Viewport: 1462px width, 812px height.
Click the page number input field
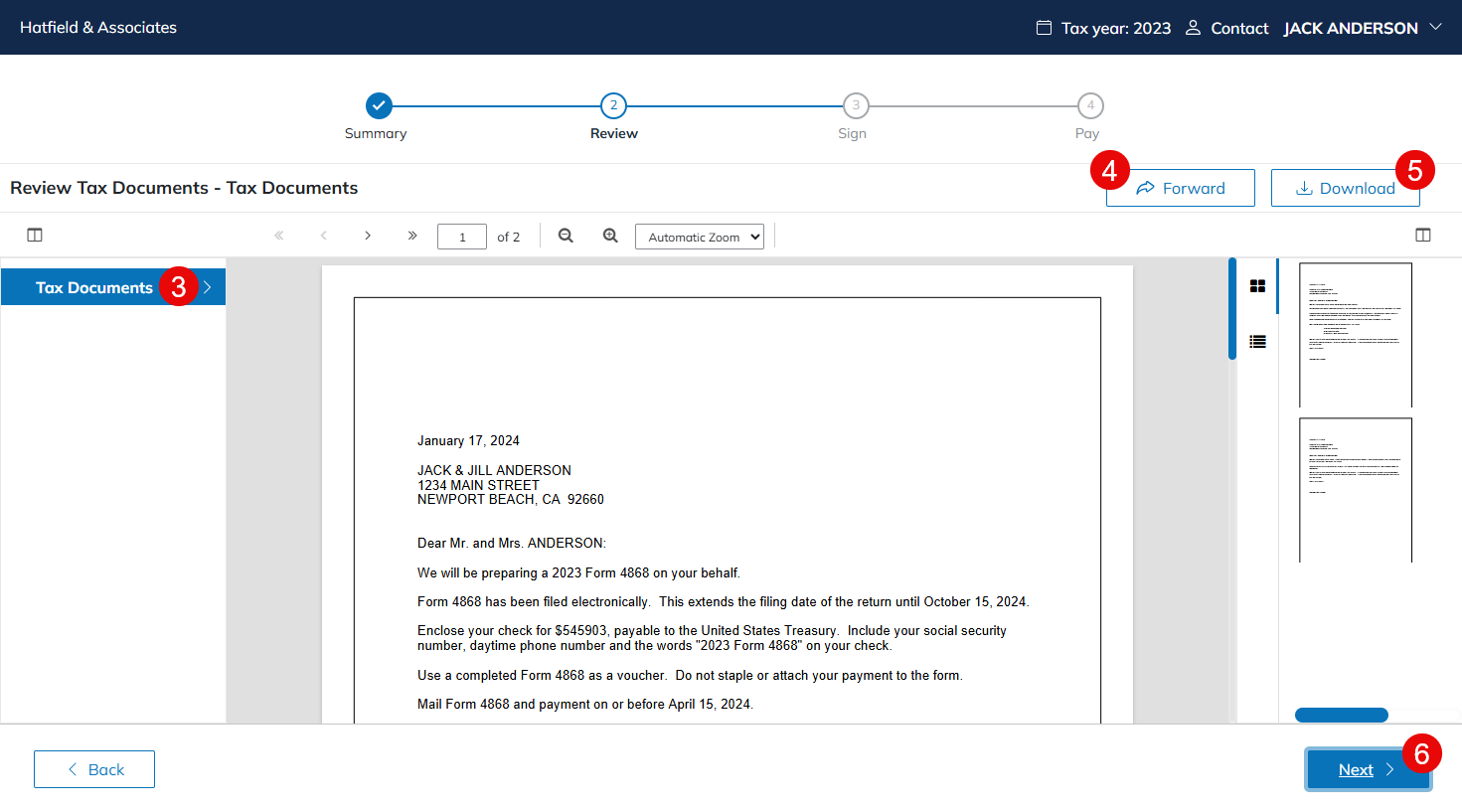[x=462, y=237]
